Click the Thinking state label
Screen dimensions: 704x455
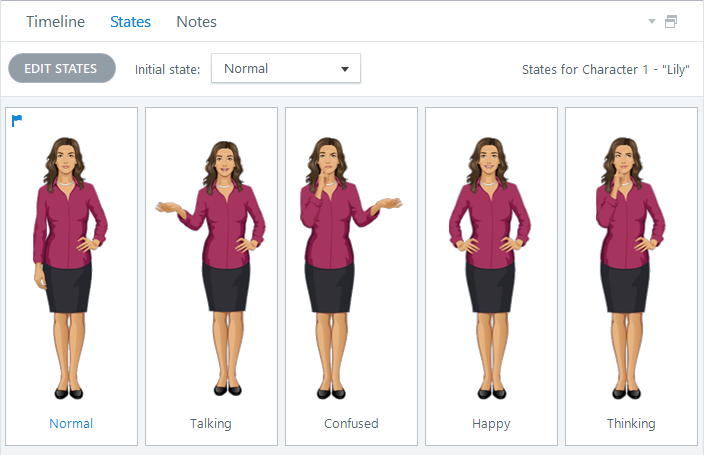(x=631, y=424)
